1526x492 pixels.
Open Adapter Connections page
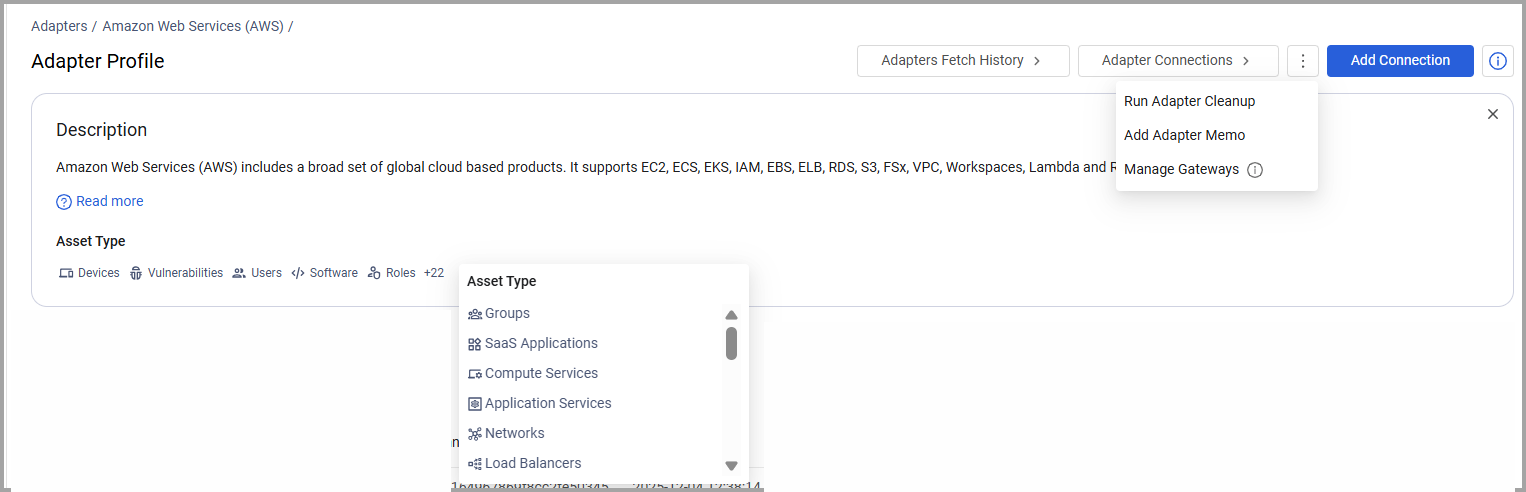(x=1178, y=61)
